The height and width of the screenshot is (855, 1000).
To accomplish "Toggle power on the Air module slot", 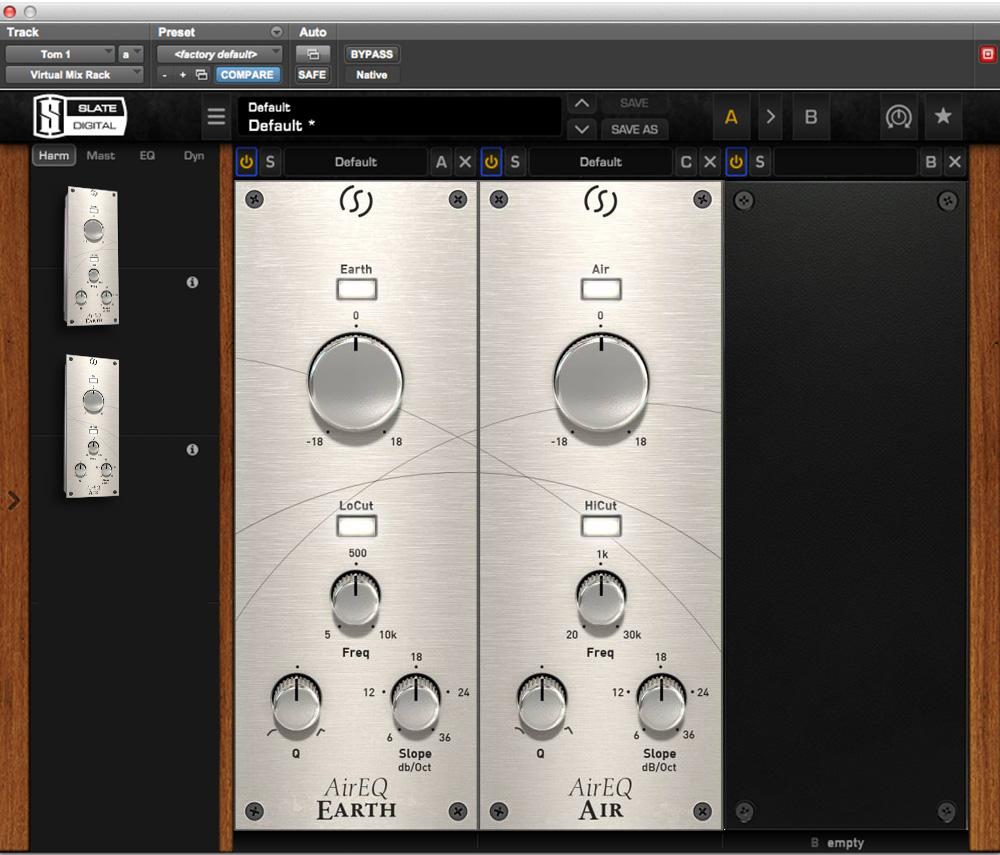I will coord(491,162).
